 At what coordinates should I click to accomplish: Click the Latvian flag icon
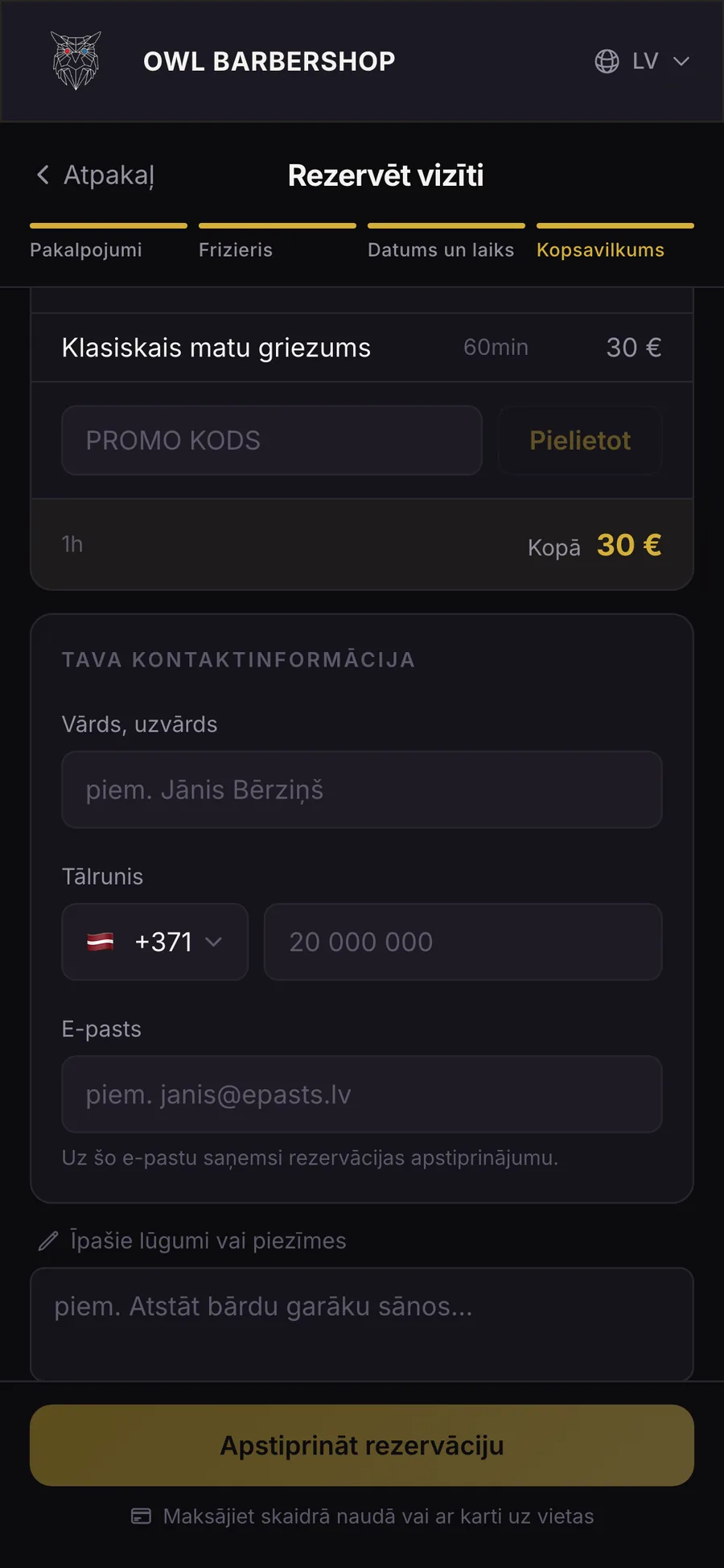click(101, 942)
